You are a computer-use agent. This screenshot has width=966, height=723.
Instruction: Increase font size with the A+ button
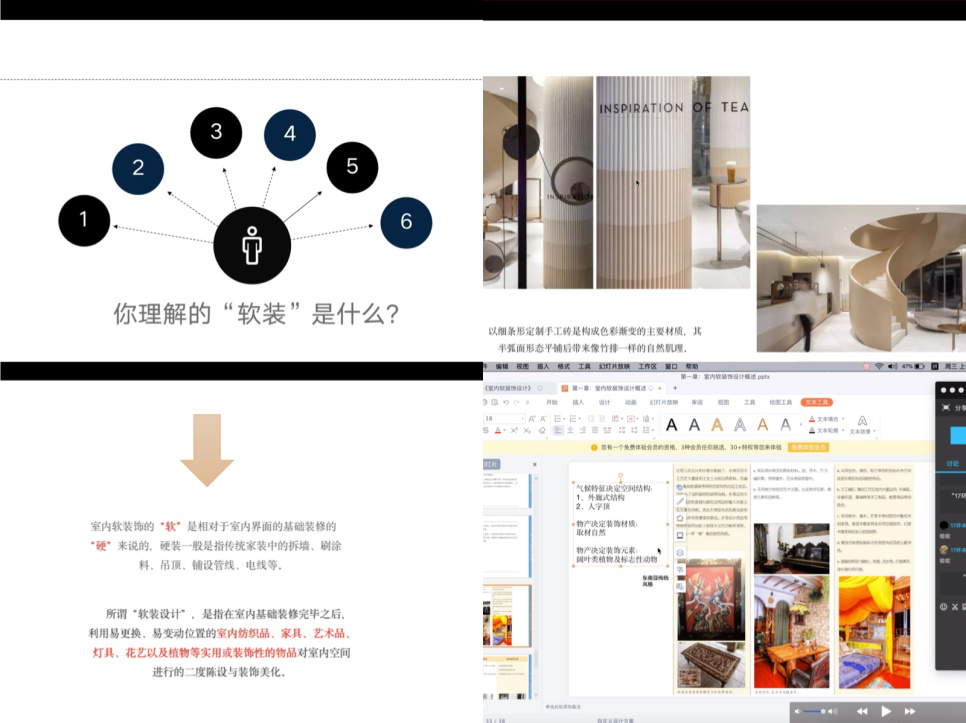(532, 419)
